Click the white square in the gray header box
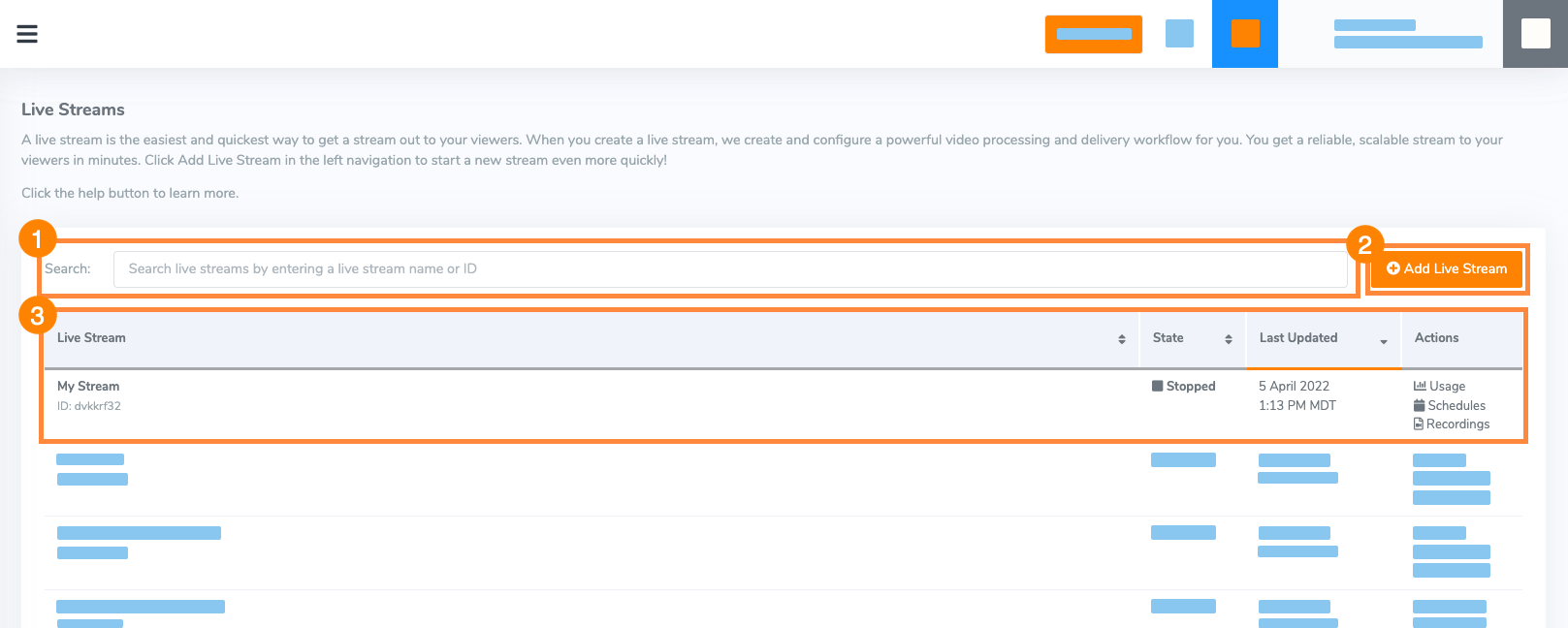This screenshot has width=1568, height=628. (1536, 34)
